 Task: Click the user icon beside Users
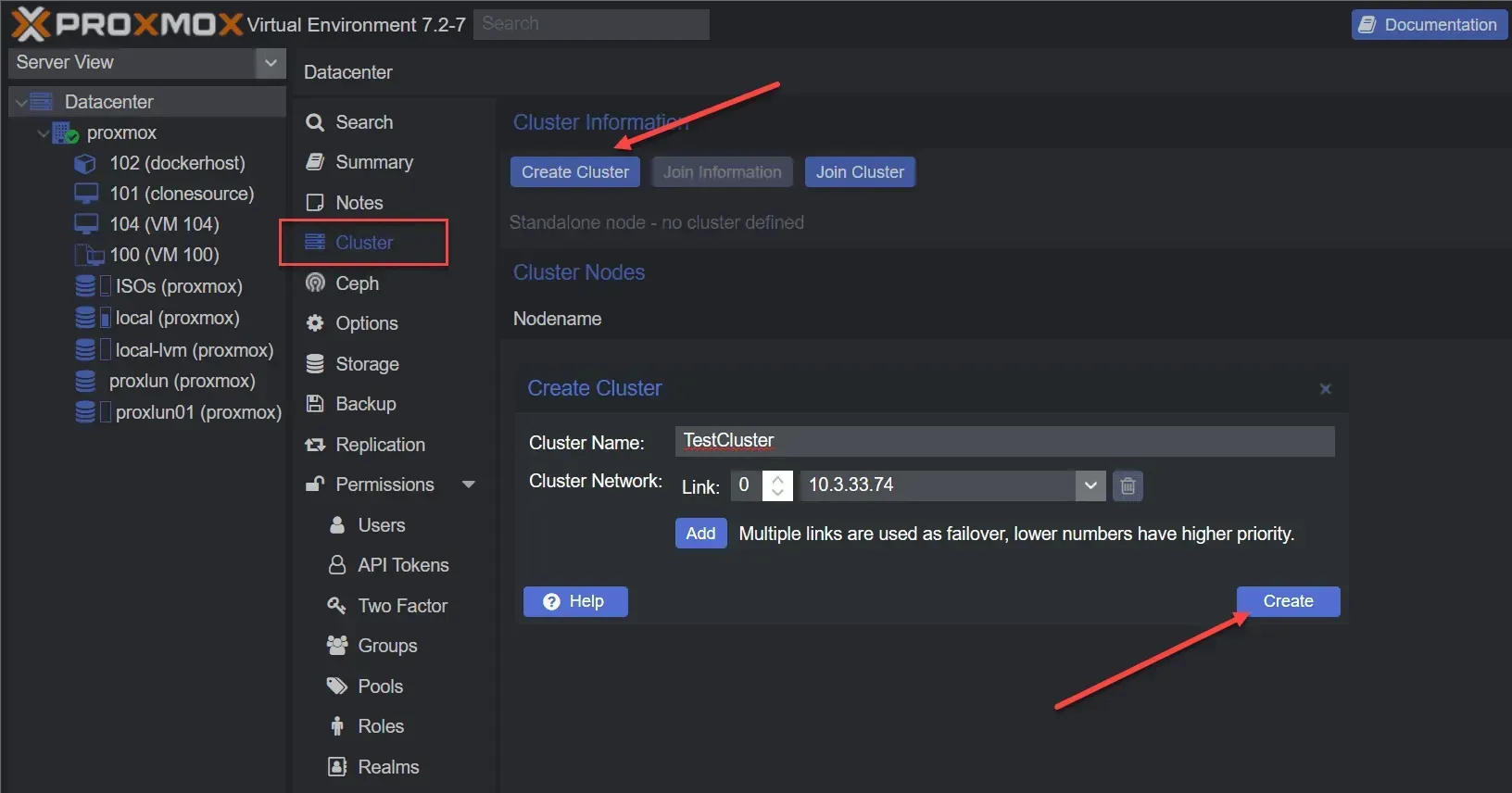pos(337,525)
